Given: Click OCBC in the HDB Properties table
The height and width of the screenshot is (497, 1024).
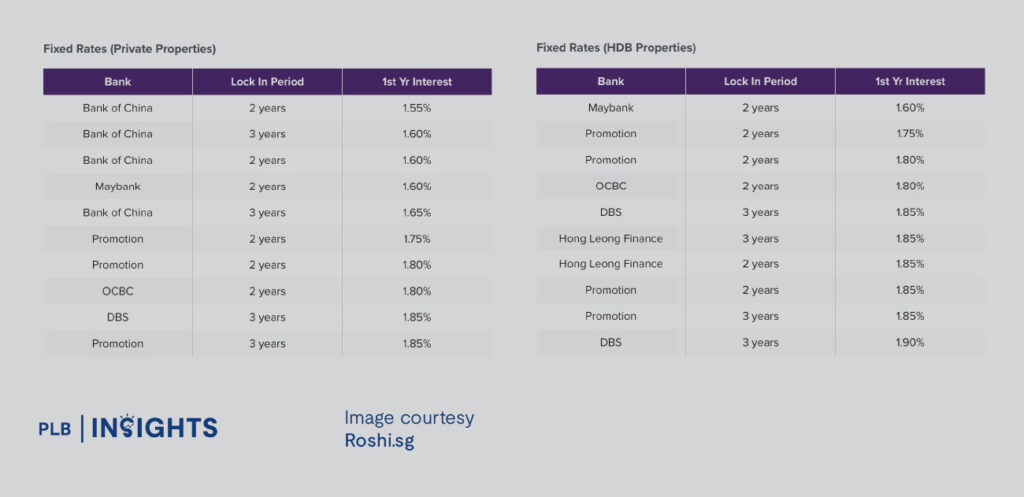Looking at the screenshot, I should (x=611, y=186).
